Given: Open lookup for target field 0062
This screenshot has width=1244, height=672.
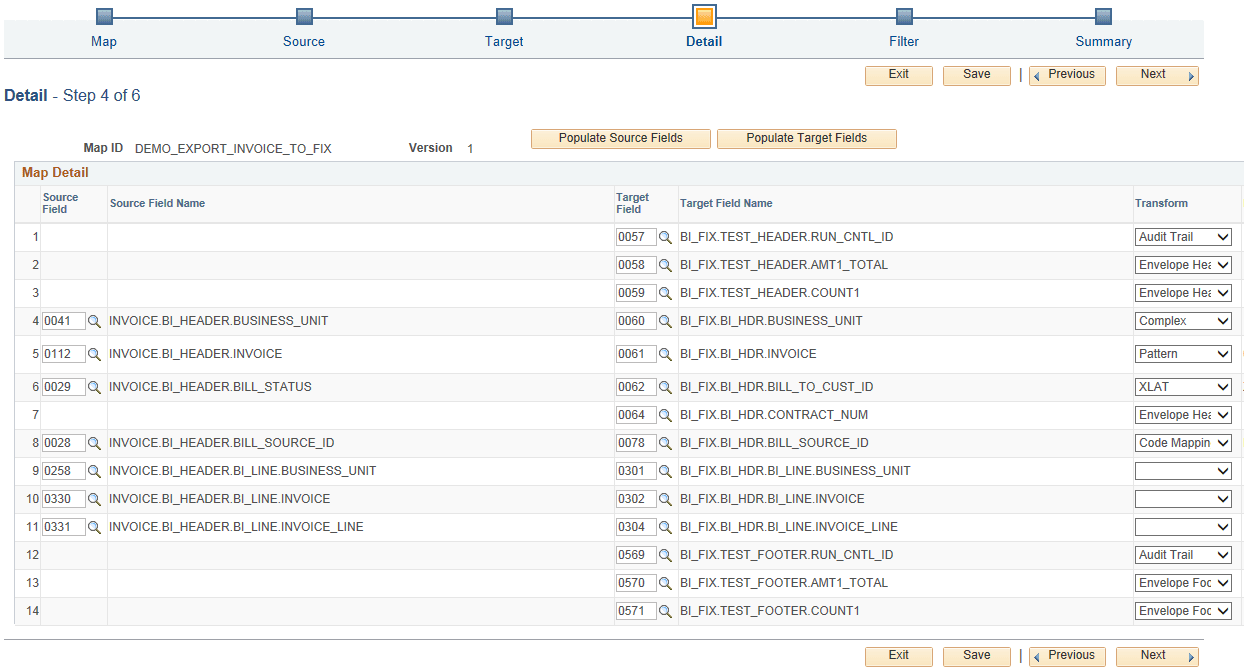Looking at the screenshot, I should (x=665, y=387).
